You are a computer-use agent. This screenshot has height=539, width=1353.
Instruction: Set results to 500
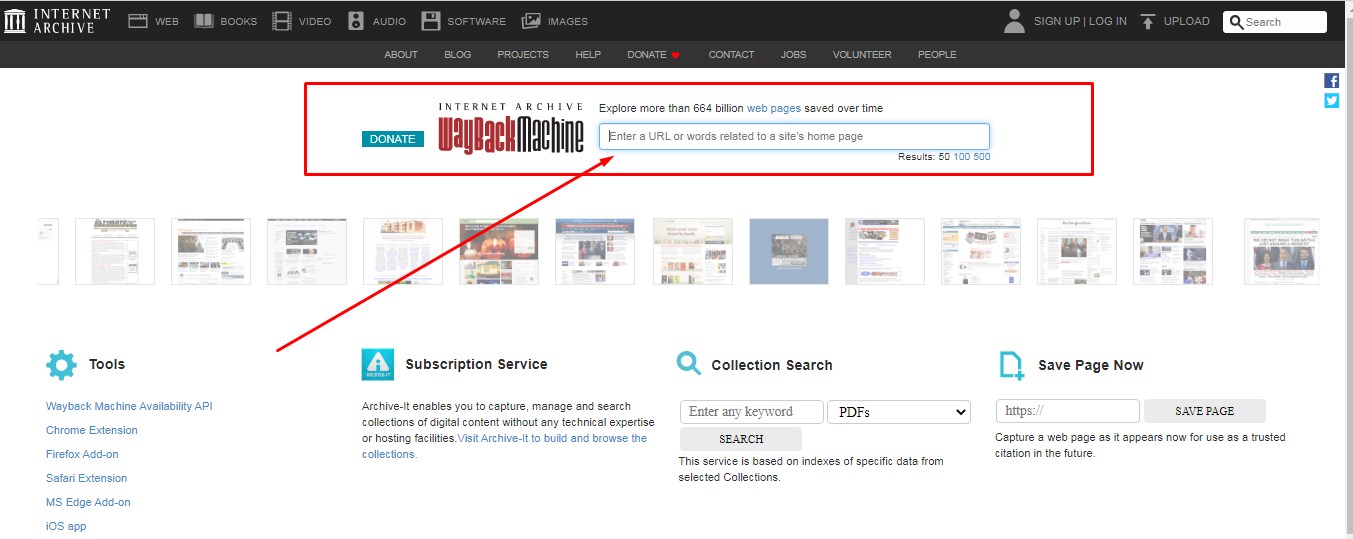point(982,157)
